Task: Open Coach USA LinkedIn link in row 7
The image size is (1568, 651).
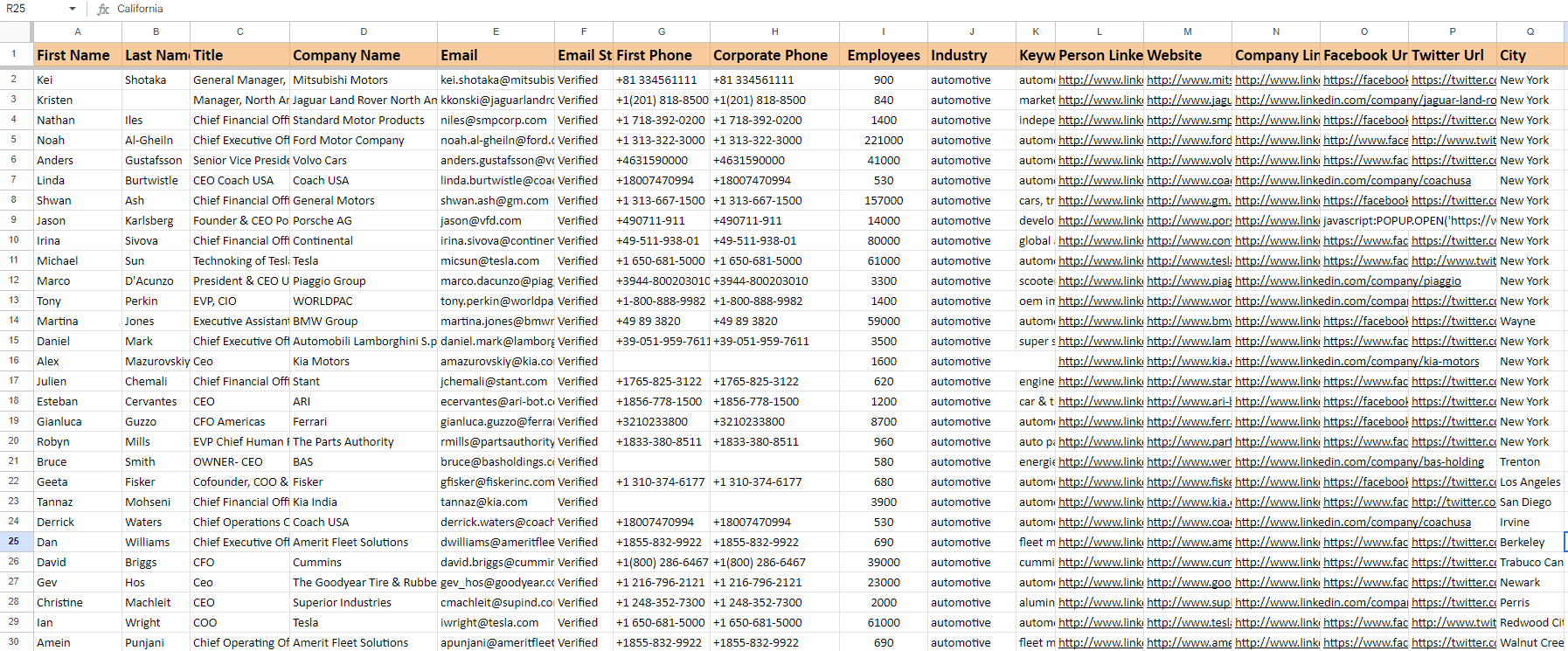Action: click(1353, 180)
